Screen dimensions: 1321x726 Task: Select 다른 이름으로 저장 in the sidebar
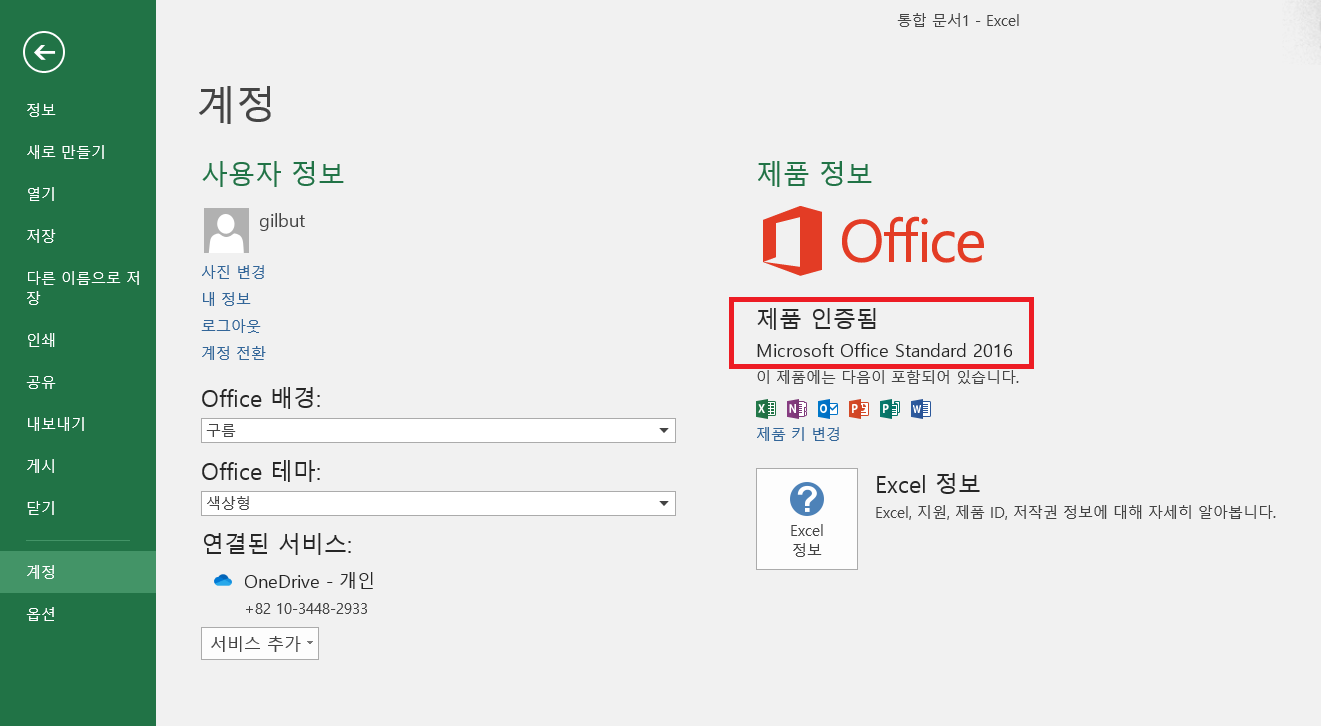coord(78,288)
